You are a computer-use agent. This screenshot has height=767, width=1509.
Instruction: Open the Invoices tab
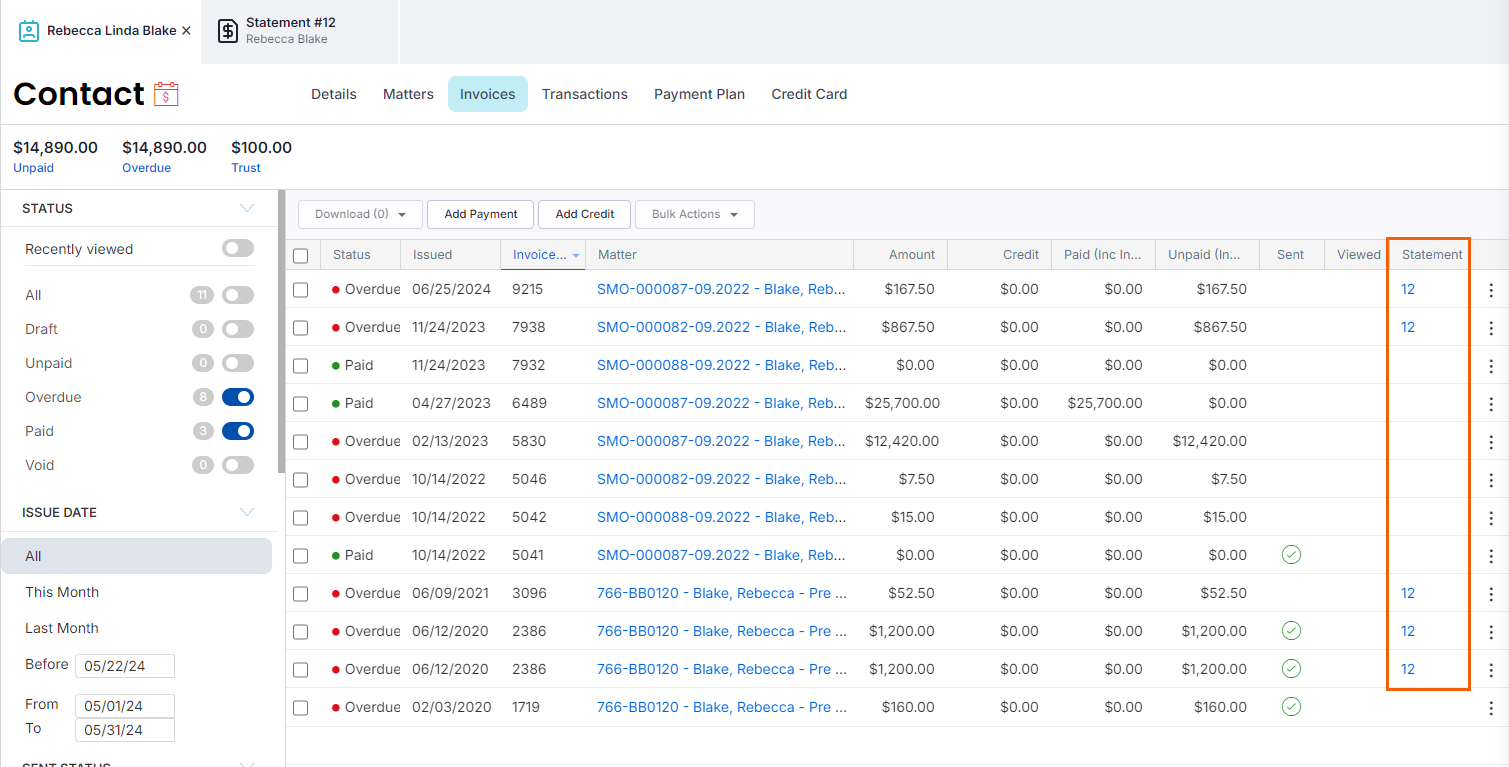tap(488, 94)
